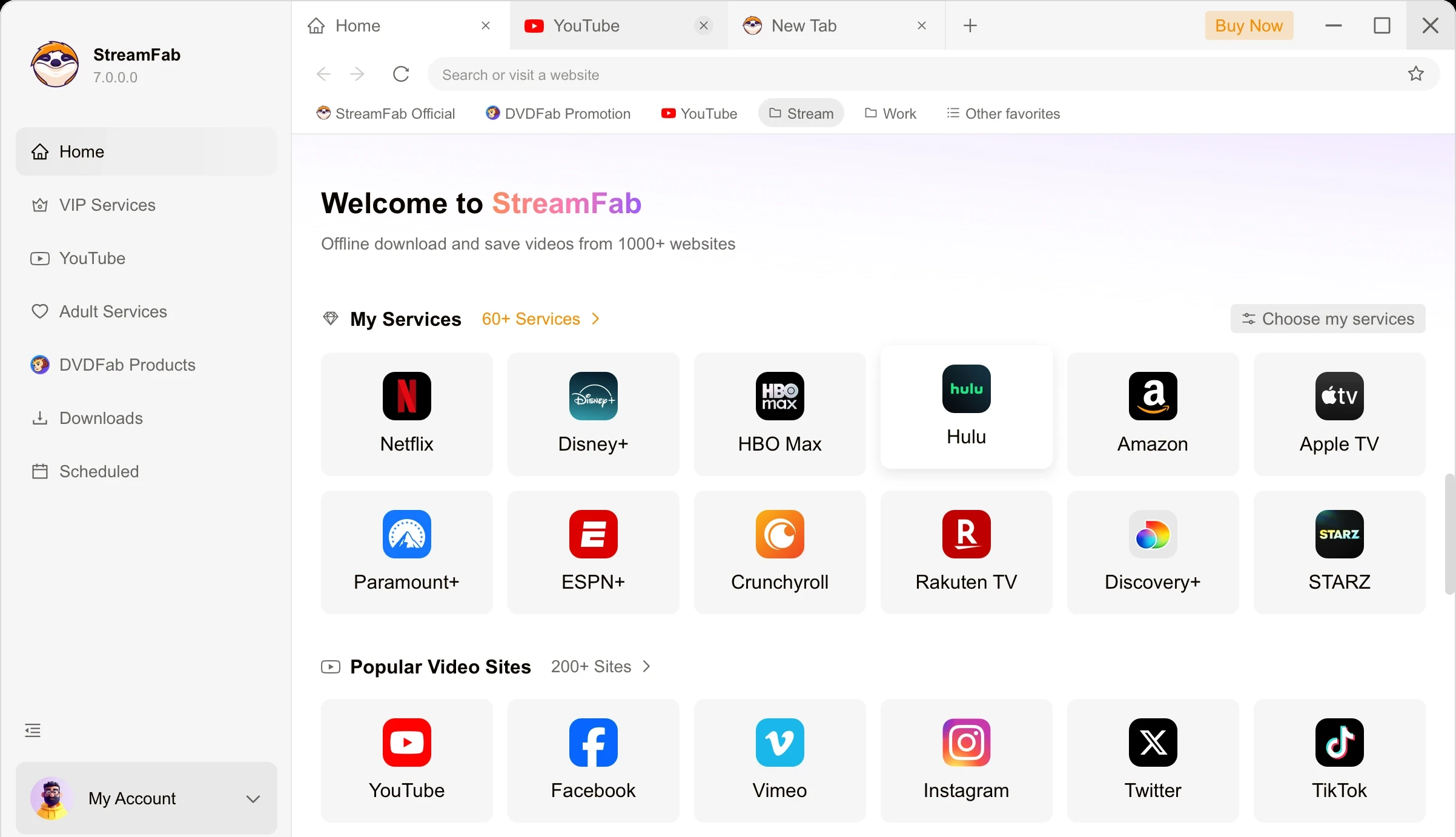Expand the My Account dropdown
Viewport: 1456px width, 837px height.
coord(253,799)
